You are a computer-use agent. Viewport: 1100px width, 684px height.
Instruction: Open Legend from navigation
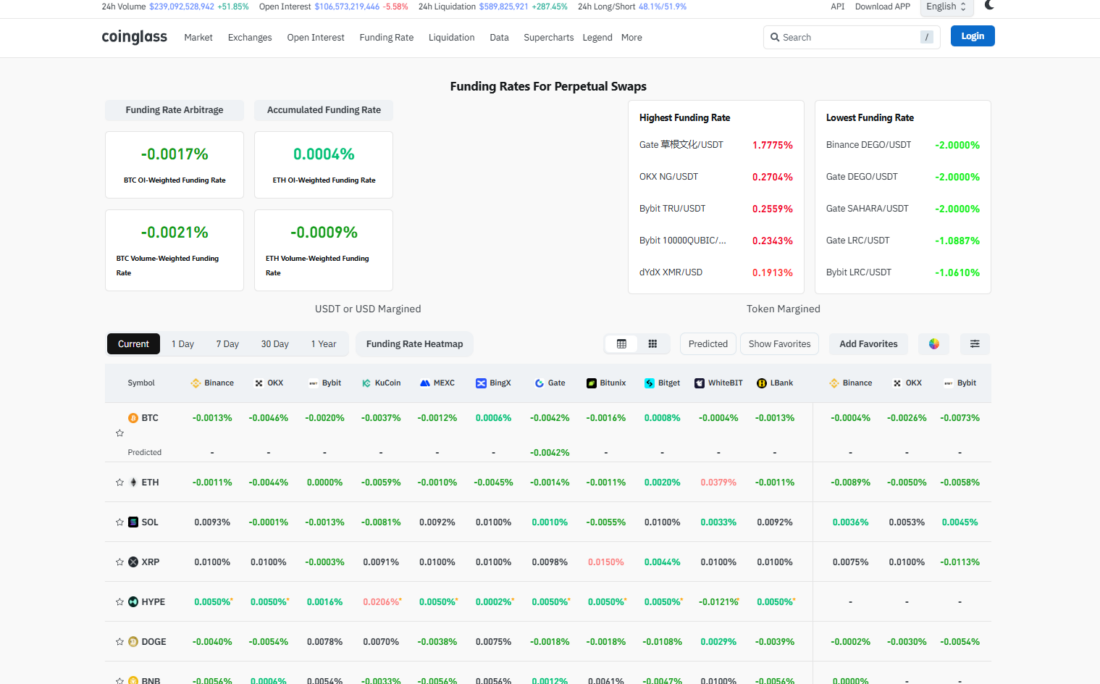[x=597, y=37]
